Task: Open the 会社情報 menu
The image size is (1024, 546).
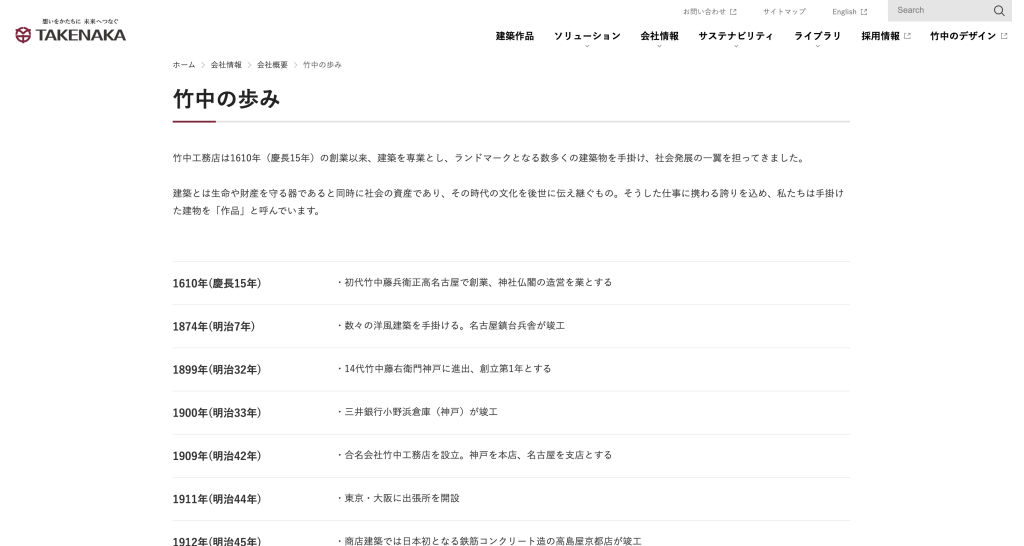Action: pos(660,36)
